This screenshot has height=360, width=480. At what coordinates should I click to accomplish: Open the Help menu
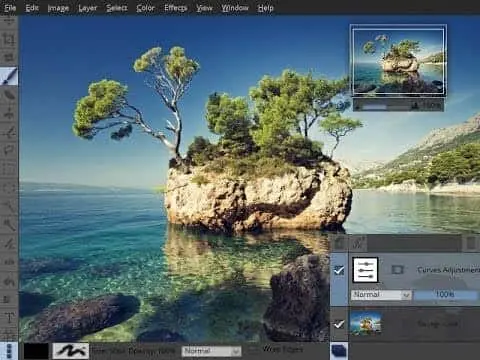coord(265,8)
